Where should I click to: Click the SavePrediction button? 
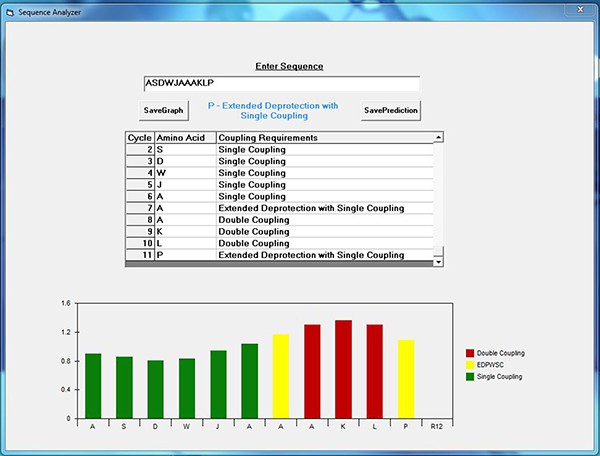pyautogui.click(x=391, y=111)
